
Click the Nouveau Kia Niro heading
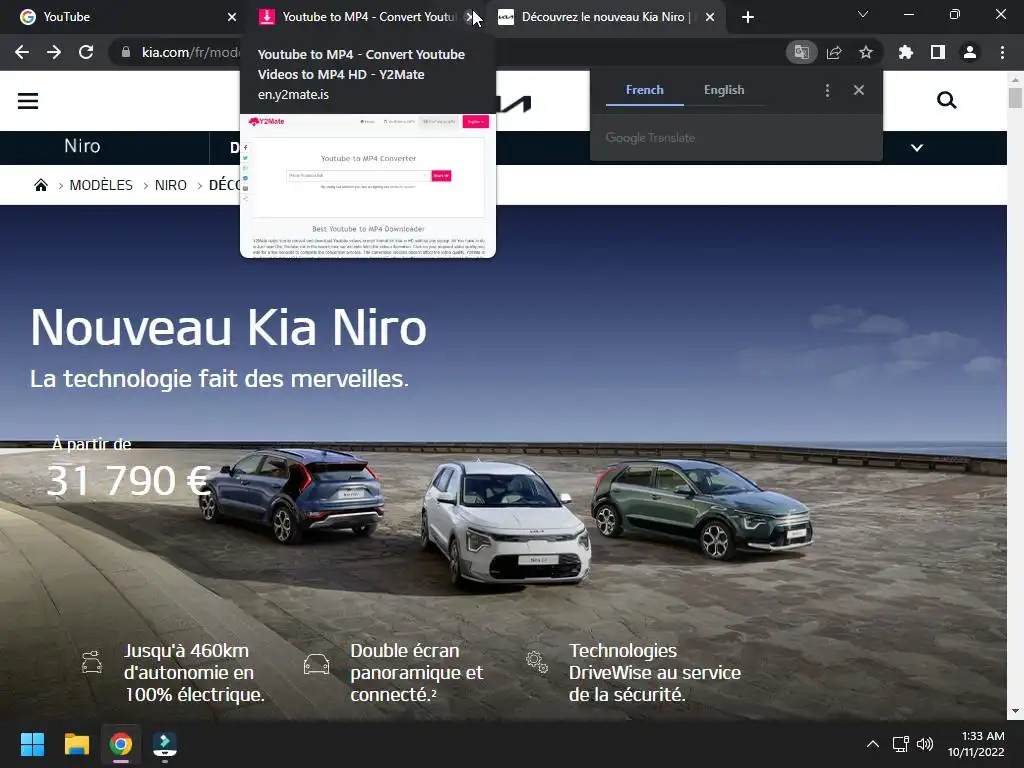click(x=228, y=327)
